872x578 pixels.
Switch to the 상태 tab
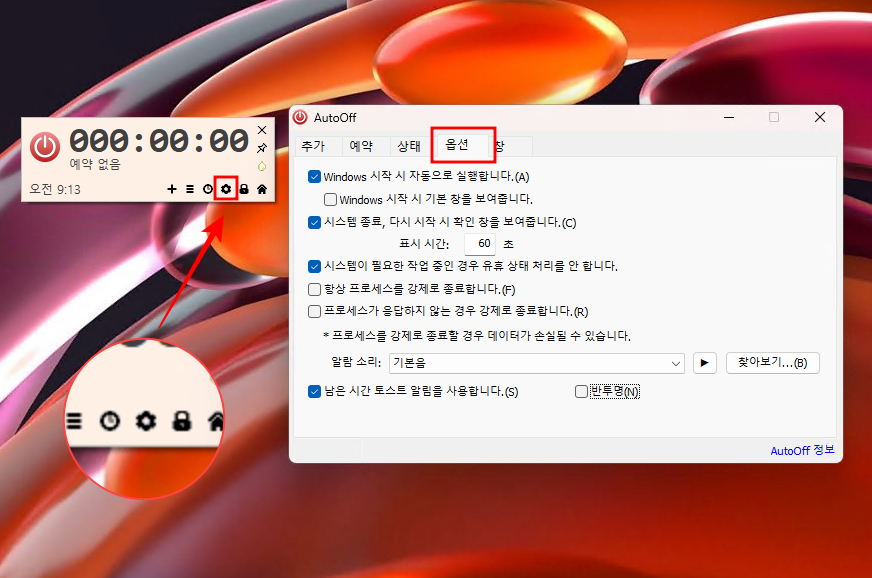click(409, 146)
